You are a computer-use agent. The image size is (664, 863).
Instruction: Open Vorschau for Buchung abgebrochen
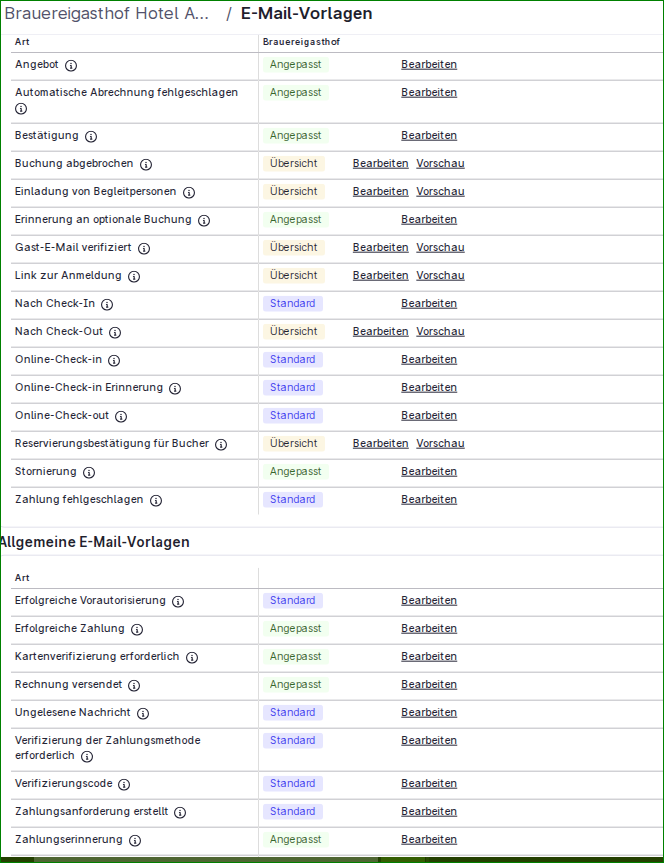[x=440, y=163]
